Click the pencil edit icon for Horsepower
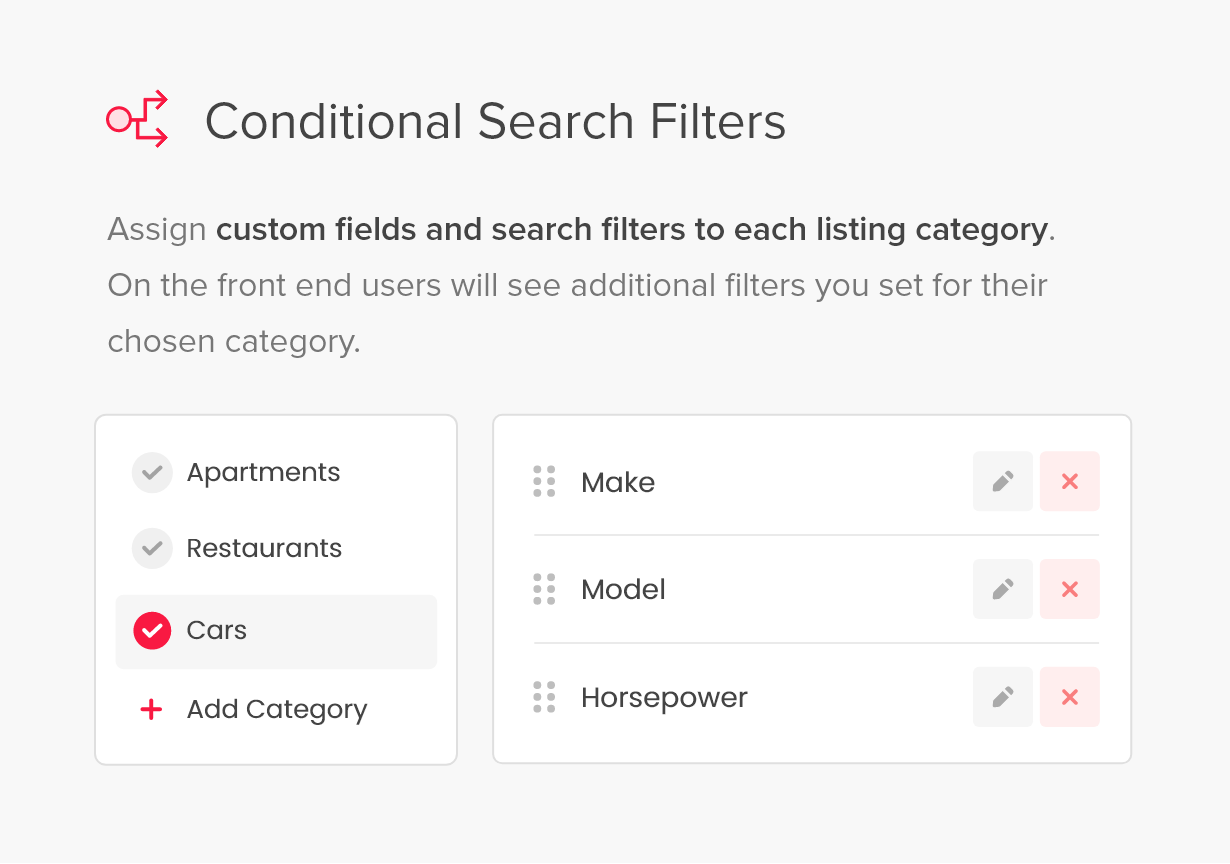The width and height of the screenshot is (1230, 864). pyautogui.click(x=1002, y=697)
